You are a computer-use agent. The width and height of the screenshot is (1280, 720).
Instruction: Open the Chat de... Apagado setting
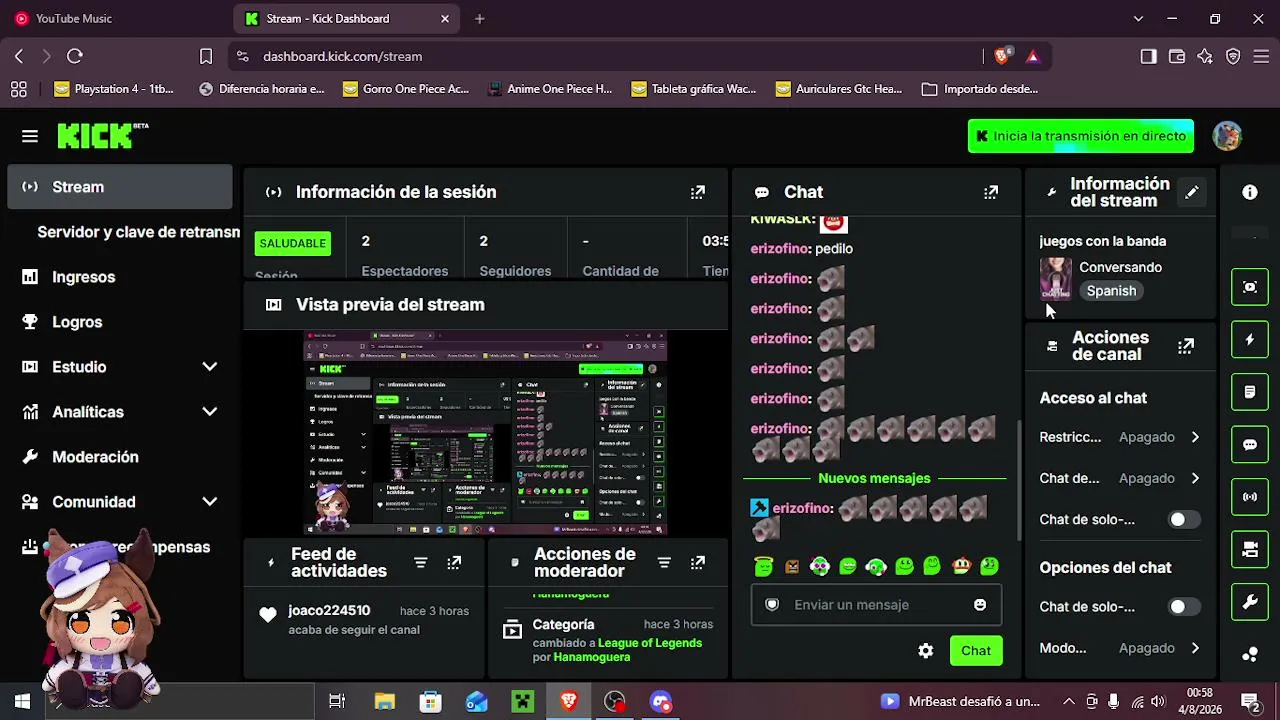1120,478
